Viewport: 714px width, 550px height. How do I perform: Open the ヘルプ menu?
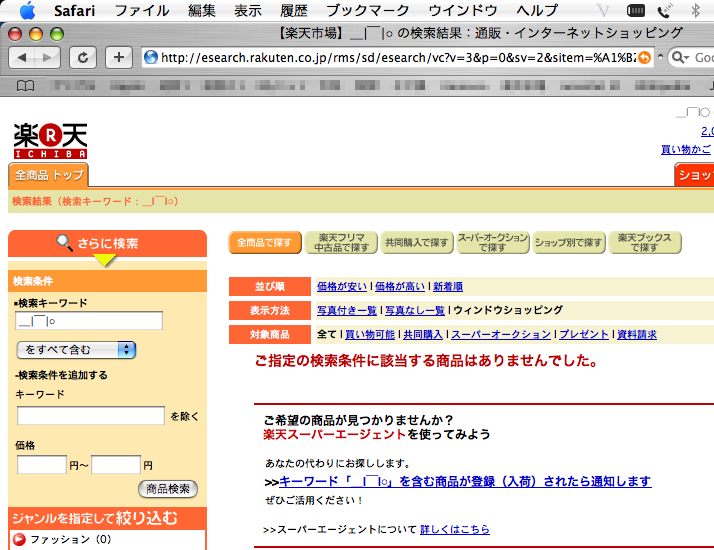point(537,10)
